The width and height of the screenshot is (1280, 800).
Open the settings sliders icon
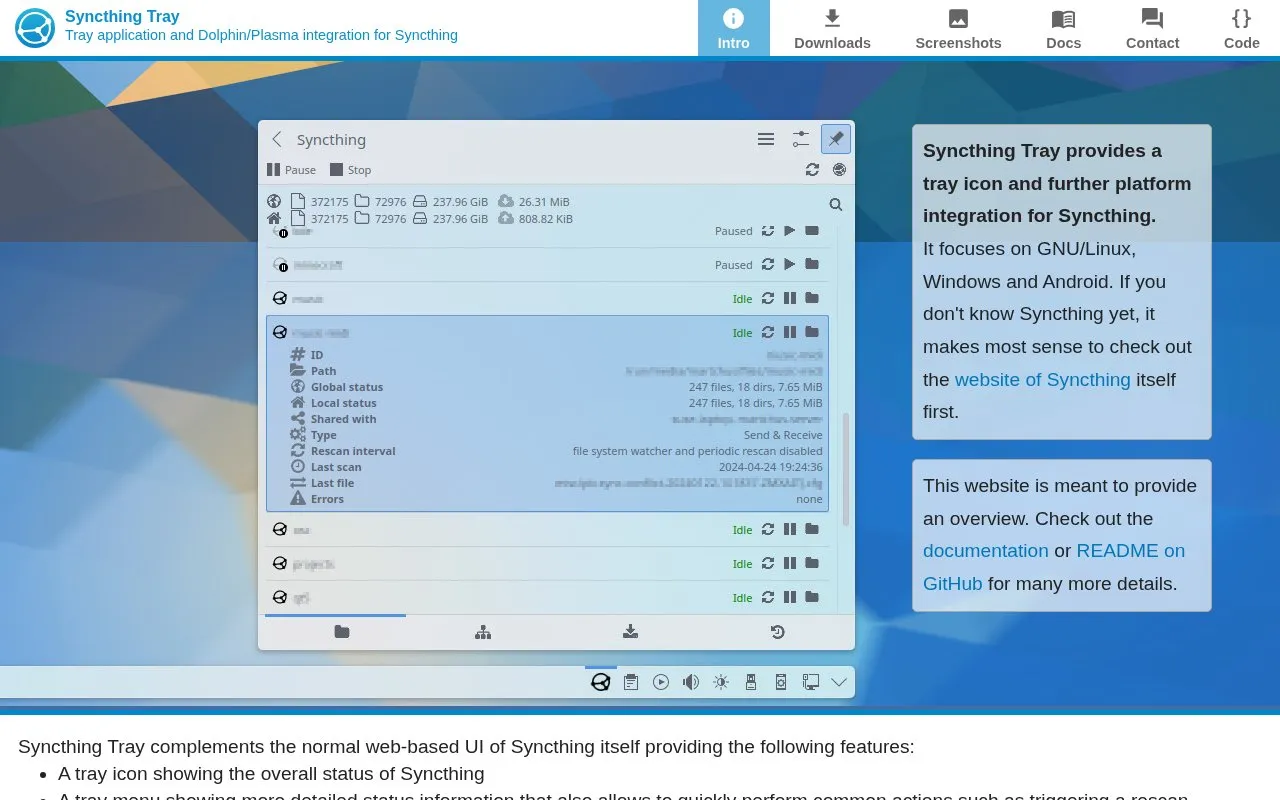pos(801,140)
